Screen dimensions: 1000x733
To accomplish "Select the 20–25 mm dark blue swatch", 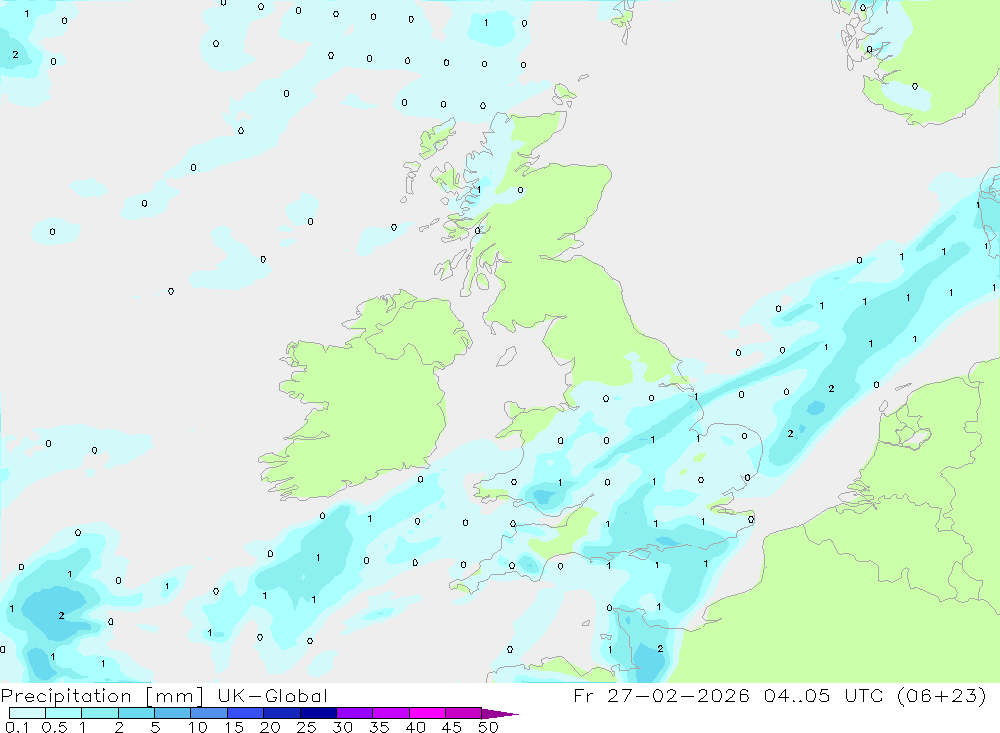I will pyautogui.click(x=282, y=713).
